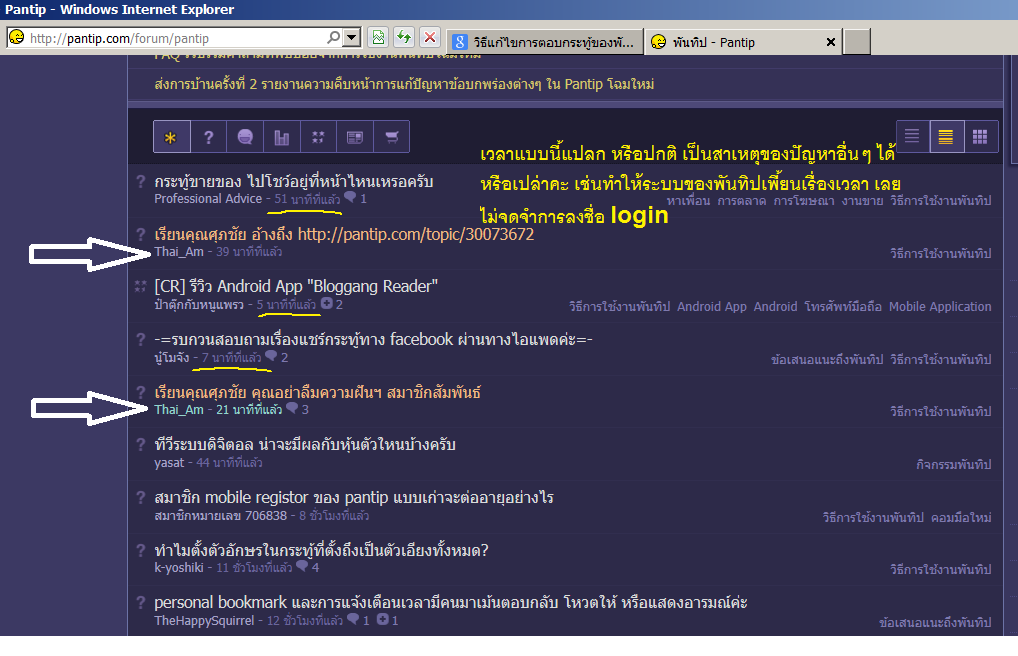
Task: Select the all-topics asterisk filter icon
Action: [171, 137]
